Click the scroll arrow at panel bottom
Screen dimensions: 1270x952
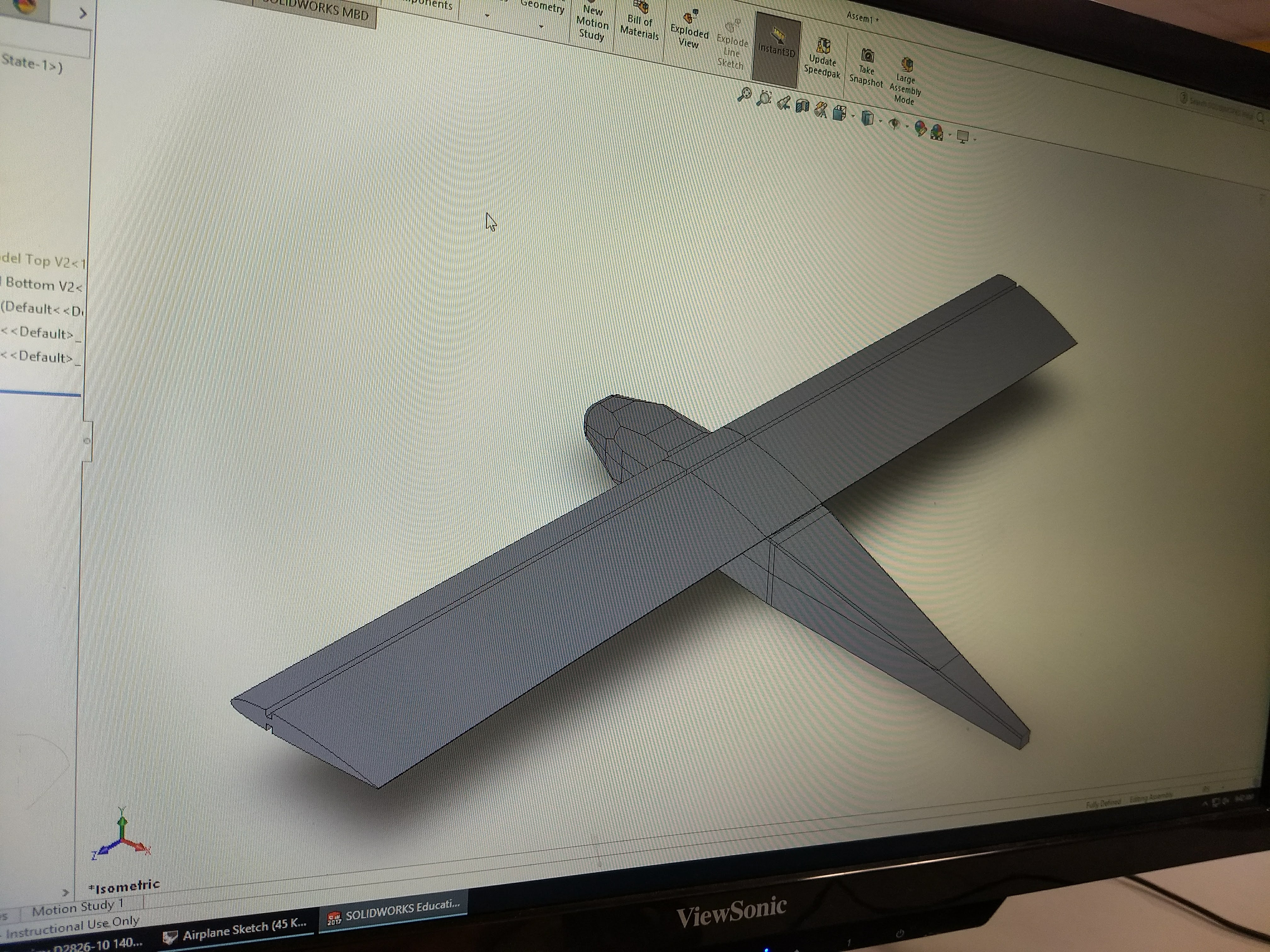coord(66,892)
